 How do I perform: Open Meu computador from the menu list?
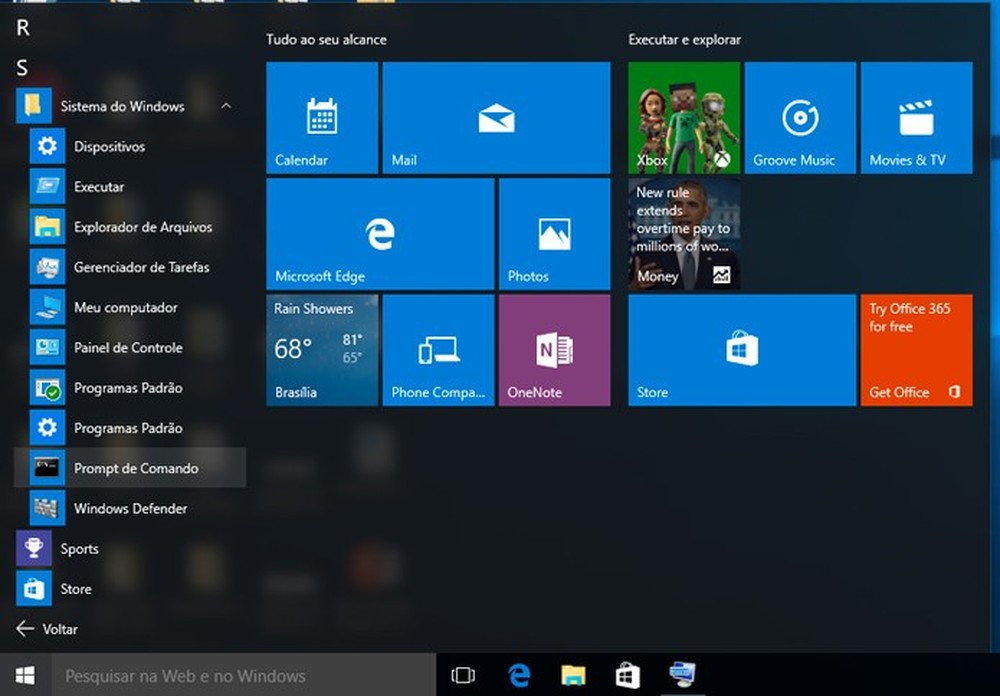pyautogui.click(x=124, y=307)
